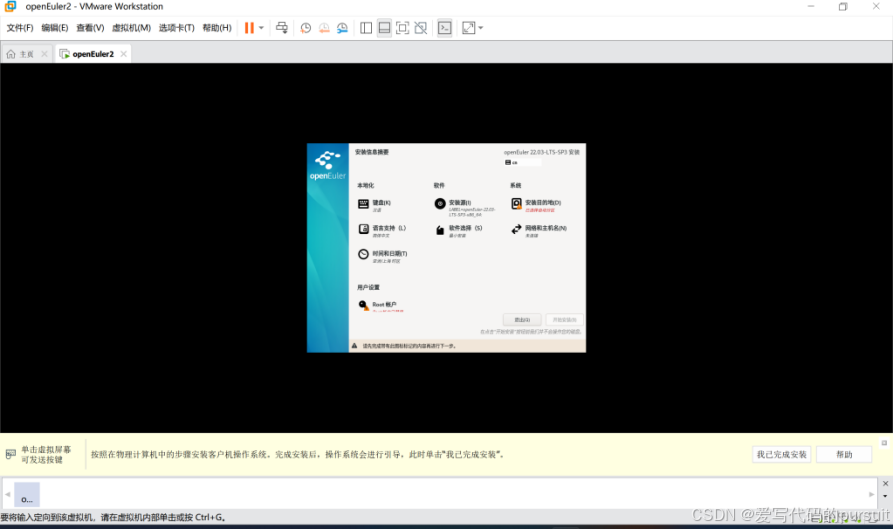Open the snapshot manager wrench-clock icon
Image resolution: width=894 pixels, height=530 pixels.
point(342,28)
